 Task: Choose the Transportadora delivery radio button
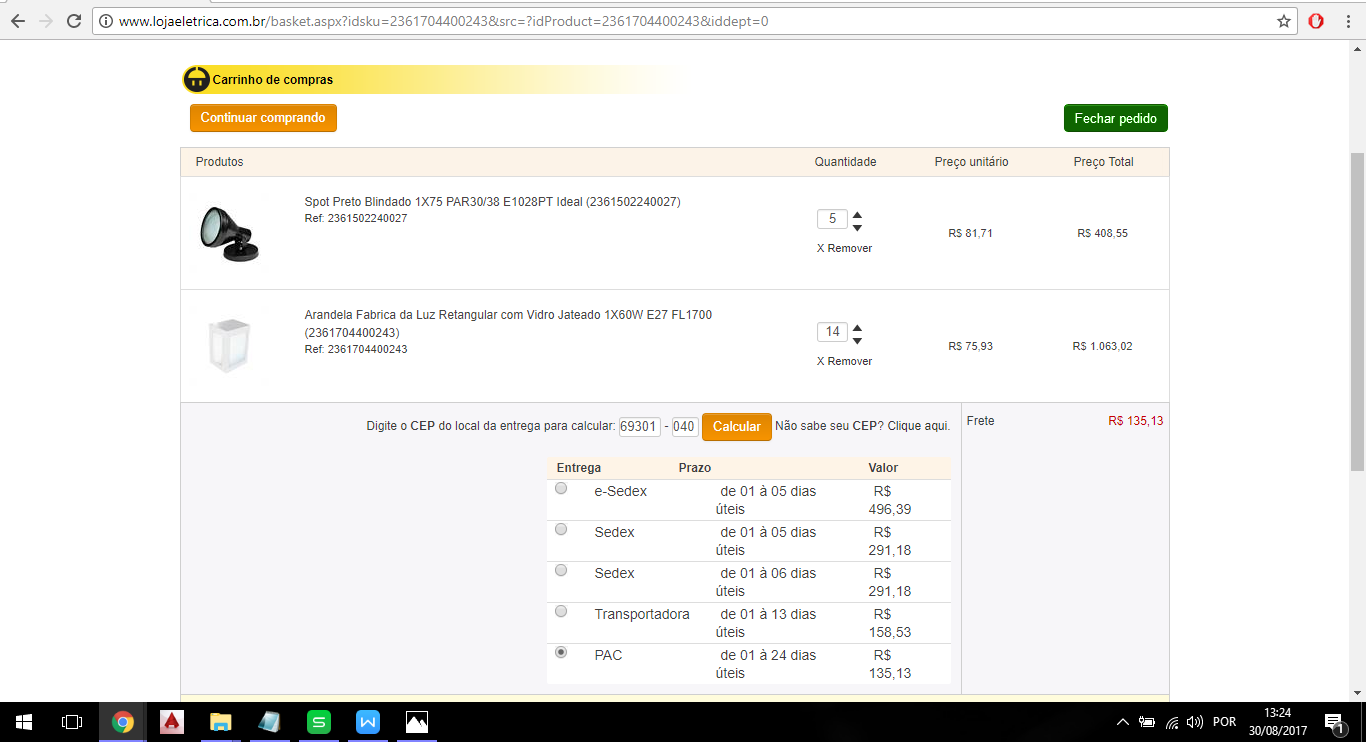coord(561,611)
